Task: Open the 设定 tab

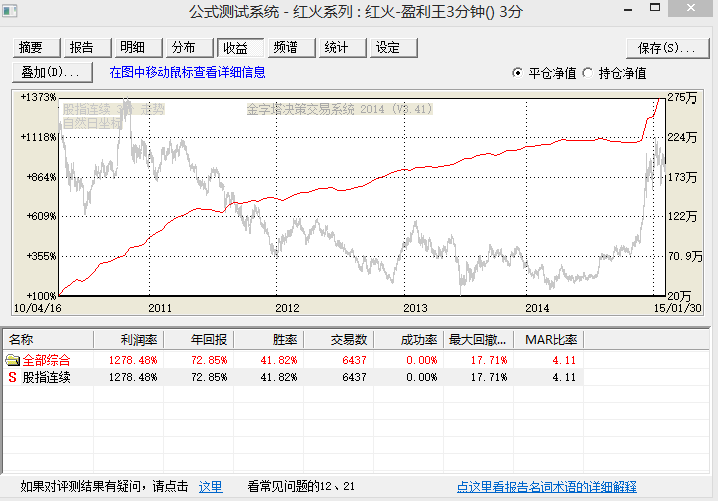Action: [389, 48]
